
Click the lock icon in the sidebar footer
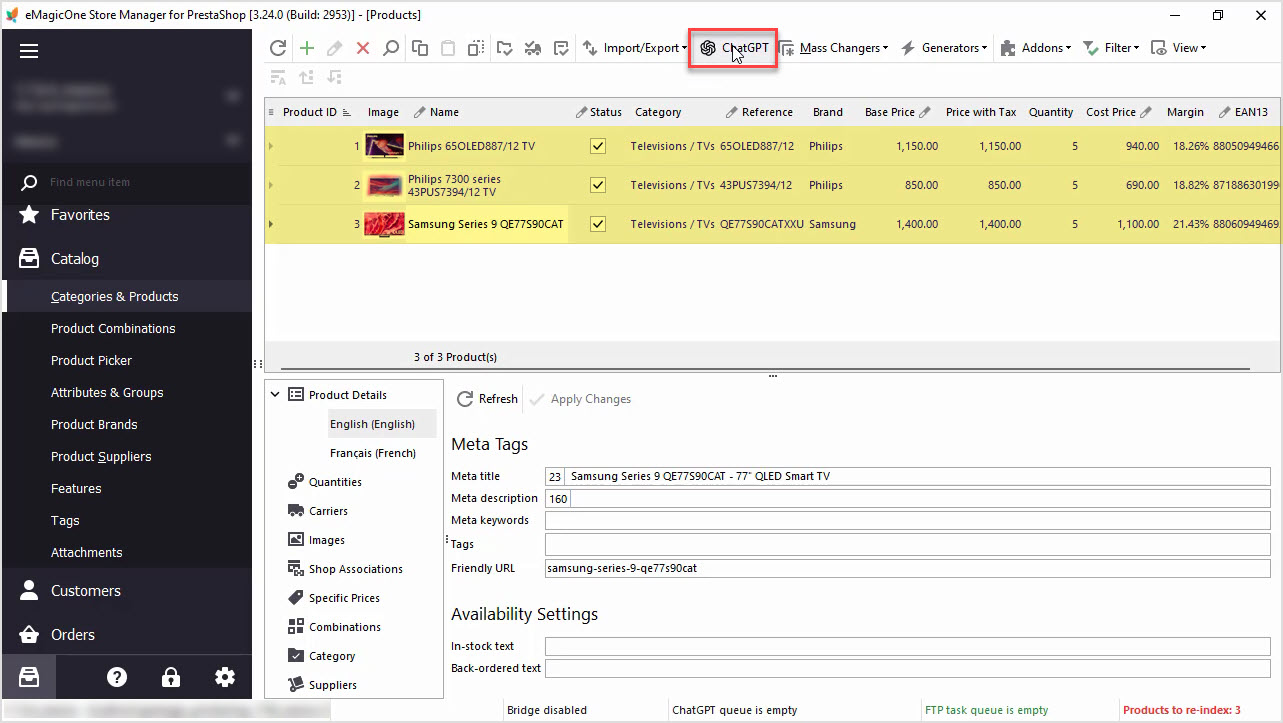coord(171,677)
